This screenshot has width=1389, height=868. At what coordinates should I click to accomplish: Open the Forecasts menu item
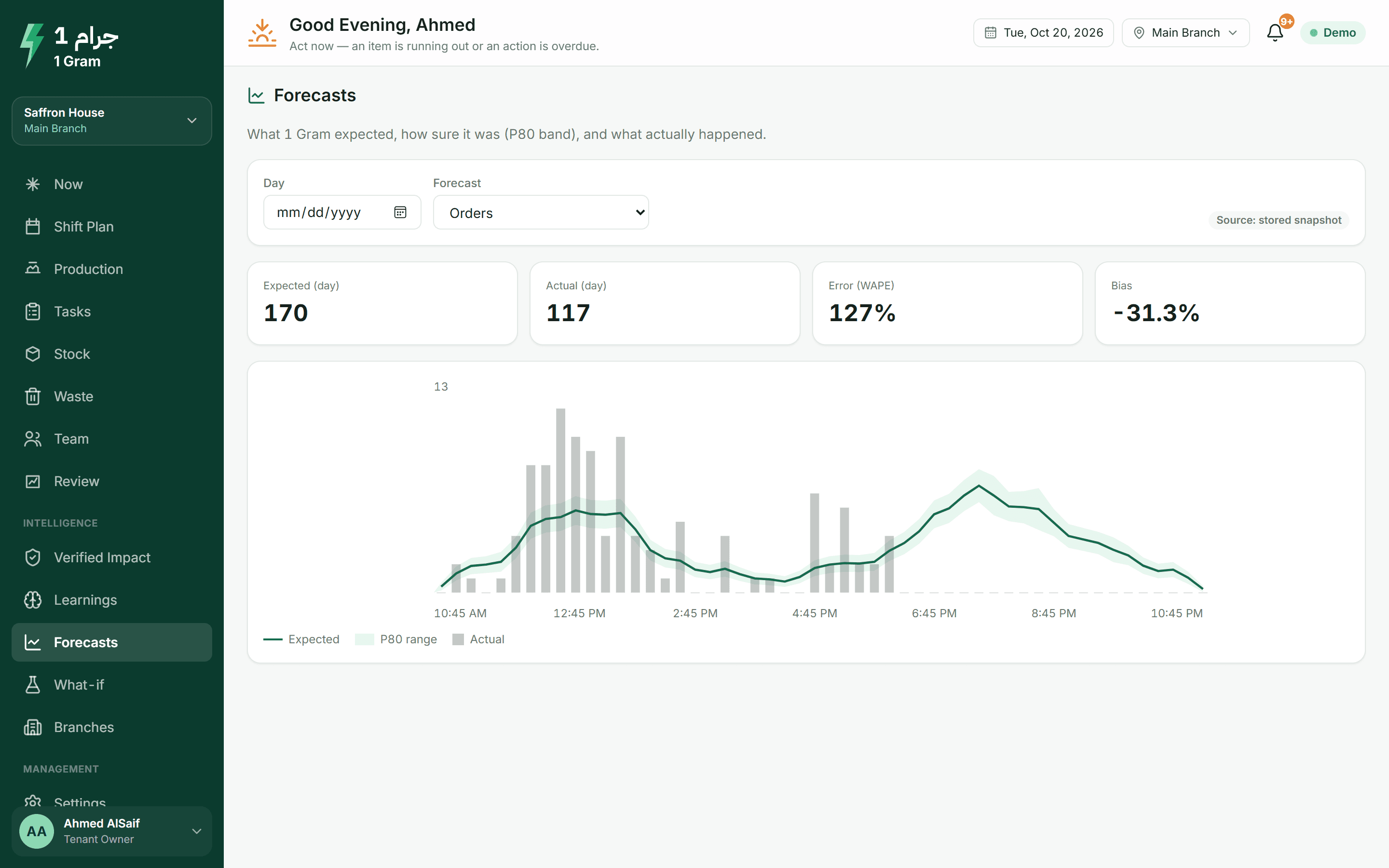112,642
